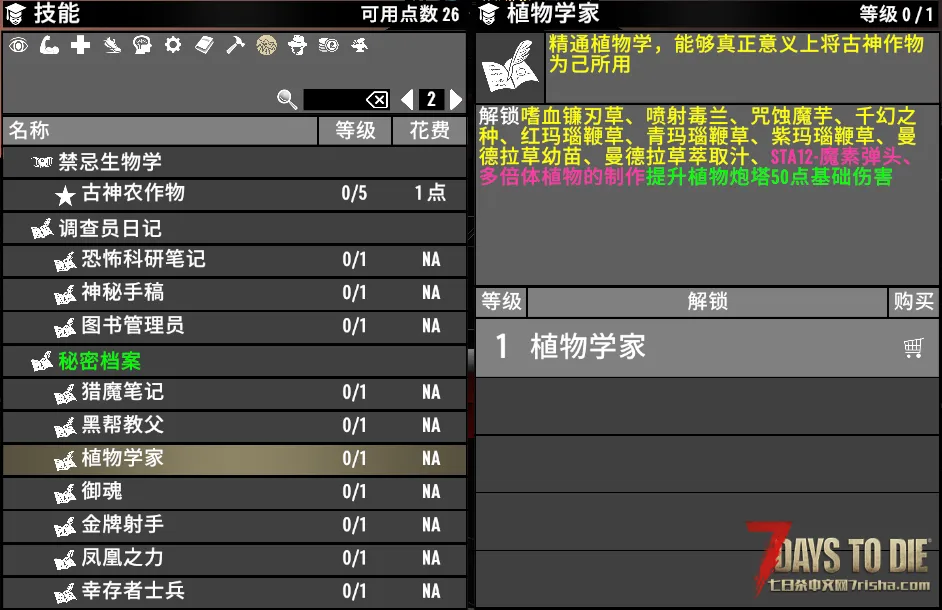Select the white cross fortitude category icon

[x=80, y=45]
